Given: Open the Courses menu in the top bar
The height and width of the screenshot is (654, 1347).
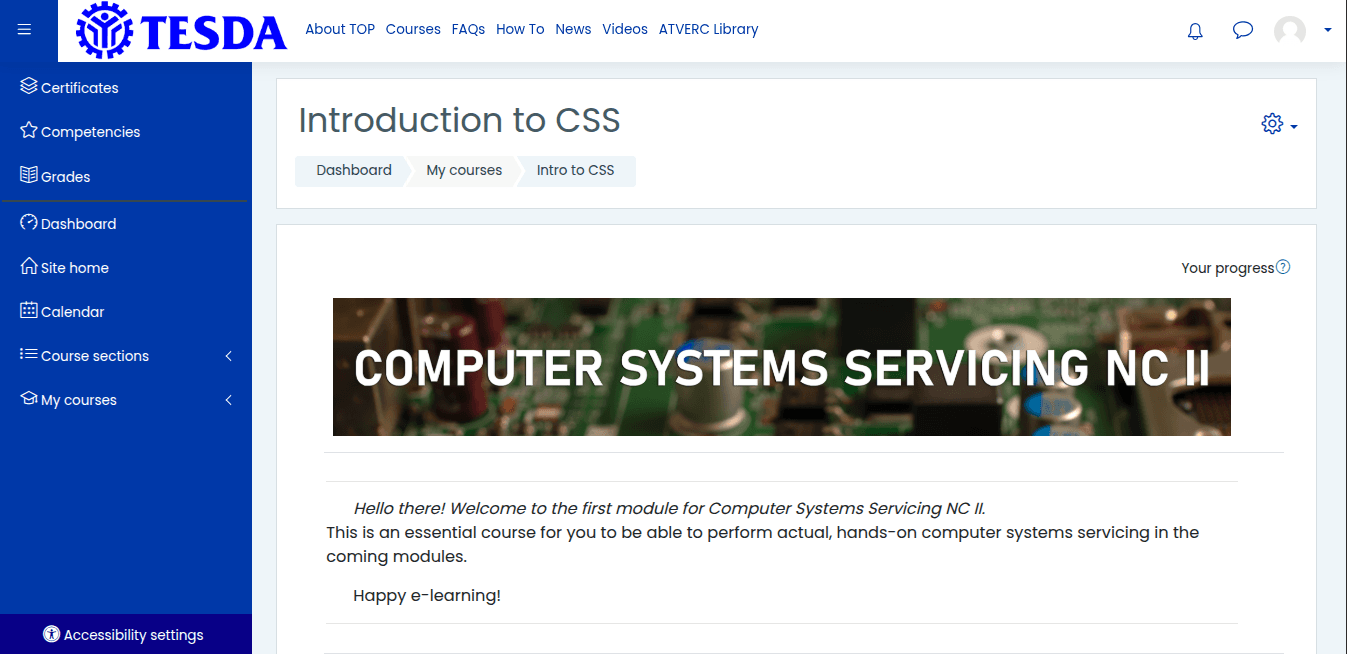Looking at the screenshot, I should 413,29.
